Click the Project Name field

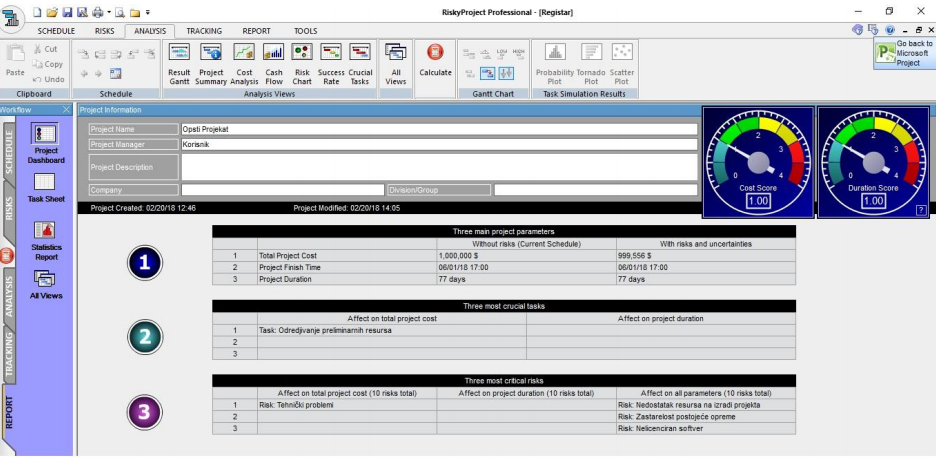pyautogui.click(x=439, y=129)
